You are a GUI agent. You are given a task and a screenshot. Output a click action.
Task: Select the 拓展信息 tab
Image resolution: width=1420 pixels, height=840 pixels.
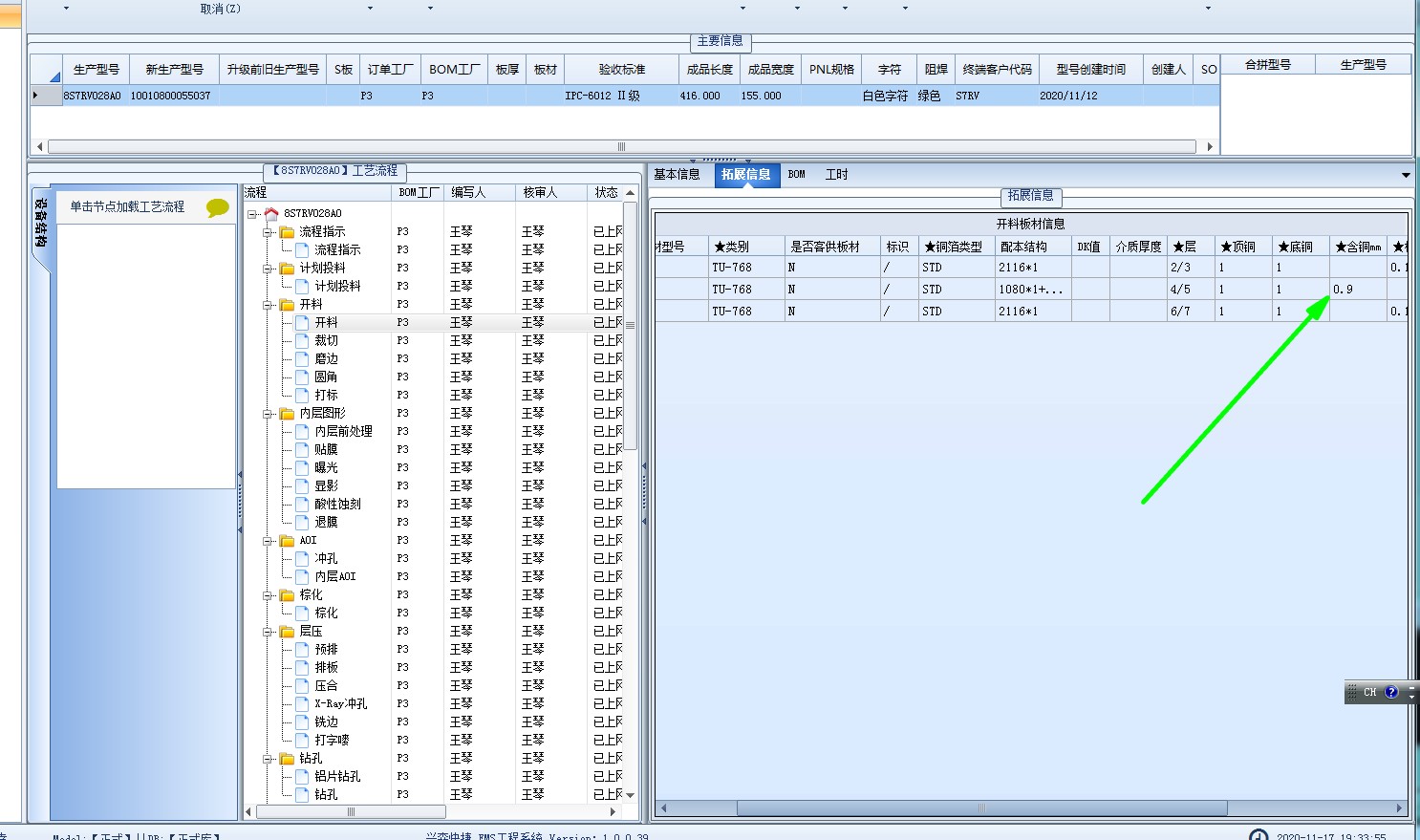point(746,174)
